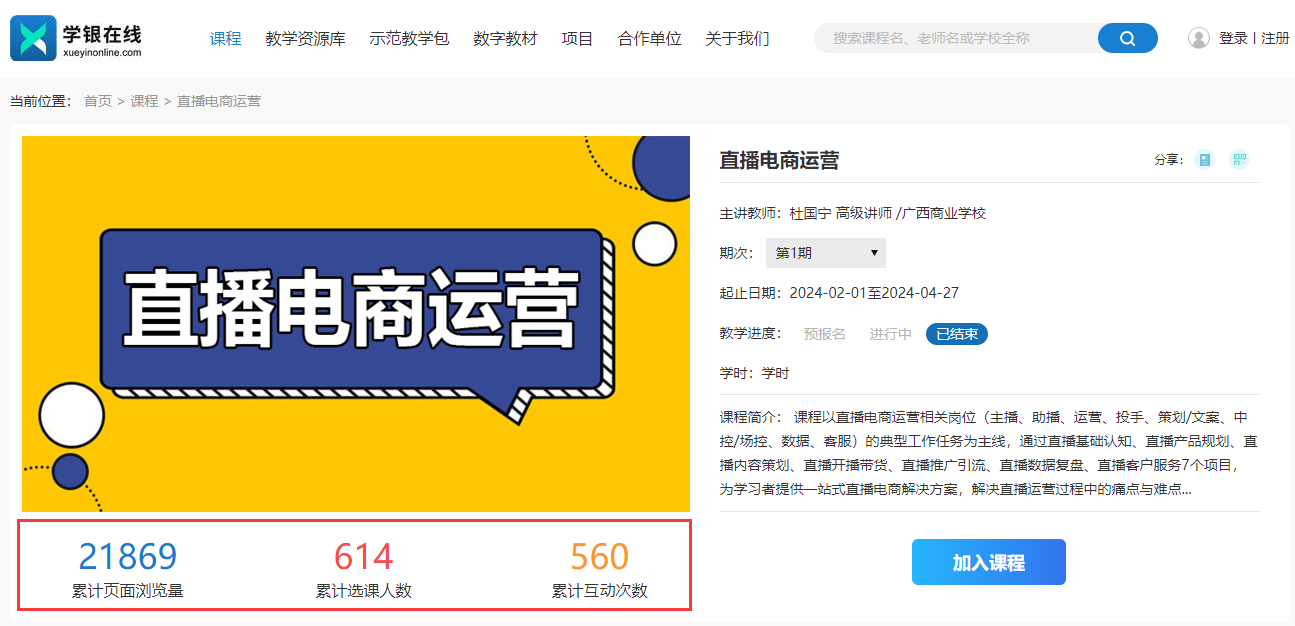Open the 课程 navigation menu

[226, 39]
